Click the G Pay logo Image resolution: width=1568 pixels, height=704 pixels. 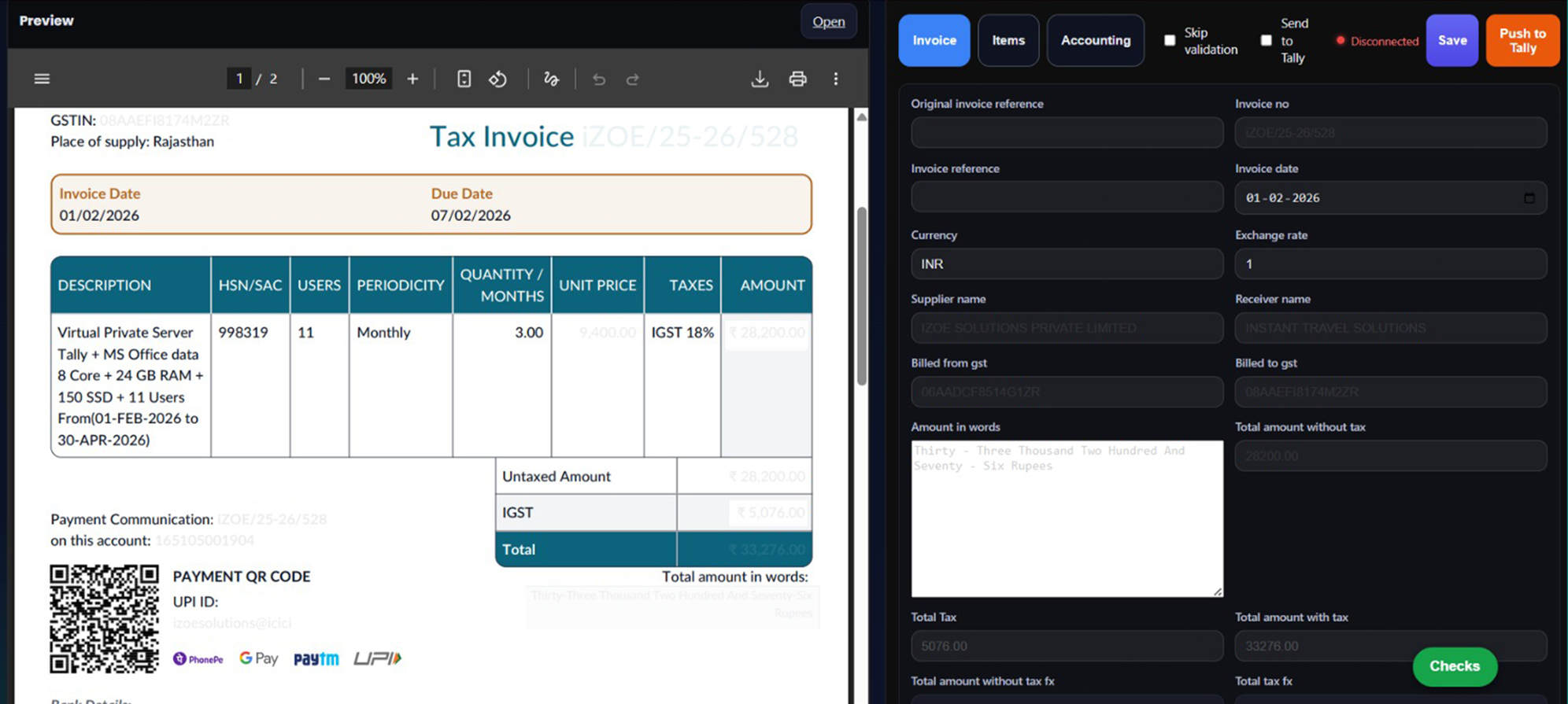259,658
